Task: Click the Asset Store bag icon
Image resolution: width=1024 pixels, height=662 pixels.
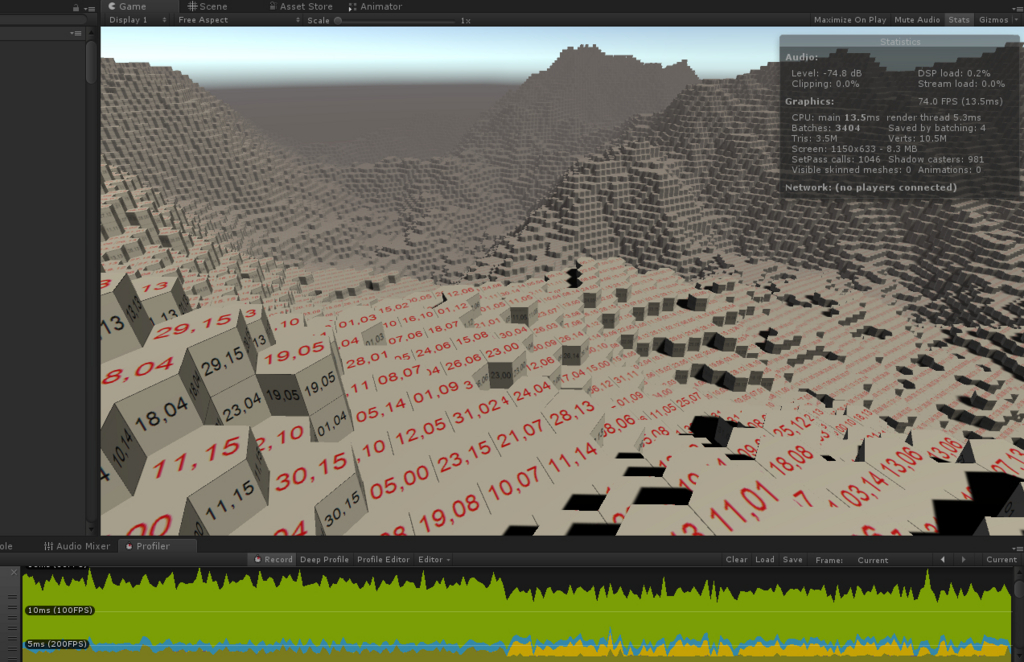Action: pyautogui.click(x=272, y=6)
